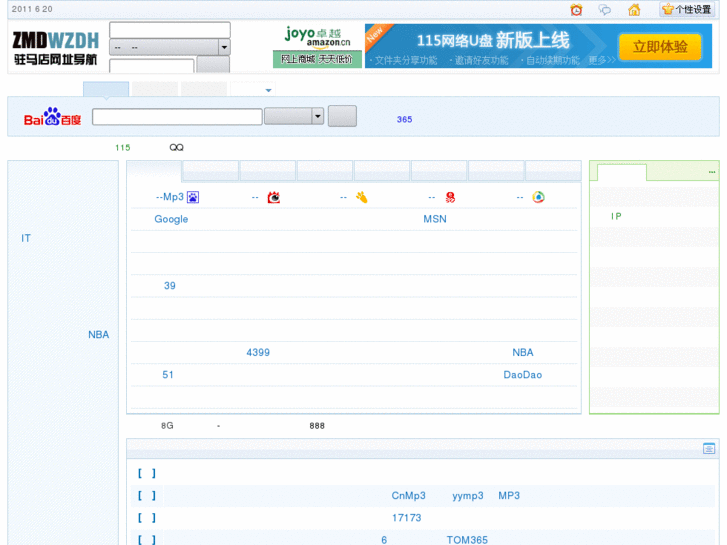Select the white tab in green side panel

[x=622, y=173]
